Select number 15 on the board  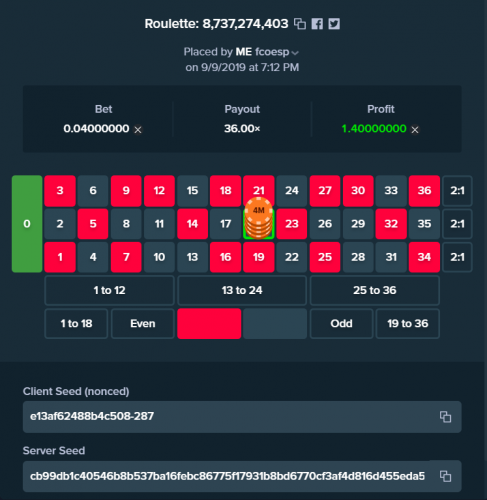tap(192, 191)
